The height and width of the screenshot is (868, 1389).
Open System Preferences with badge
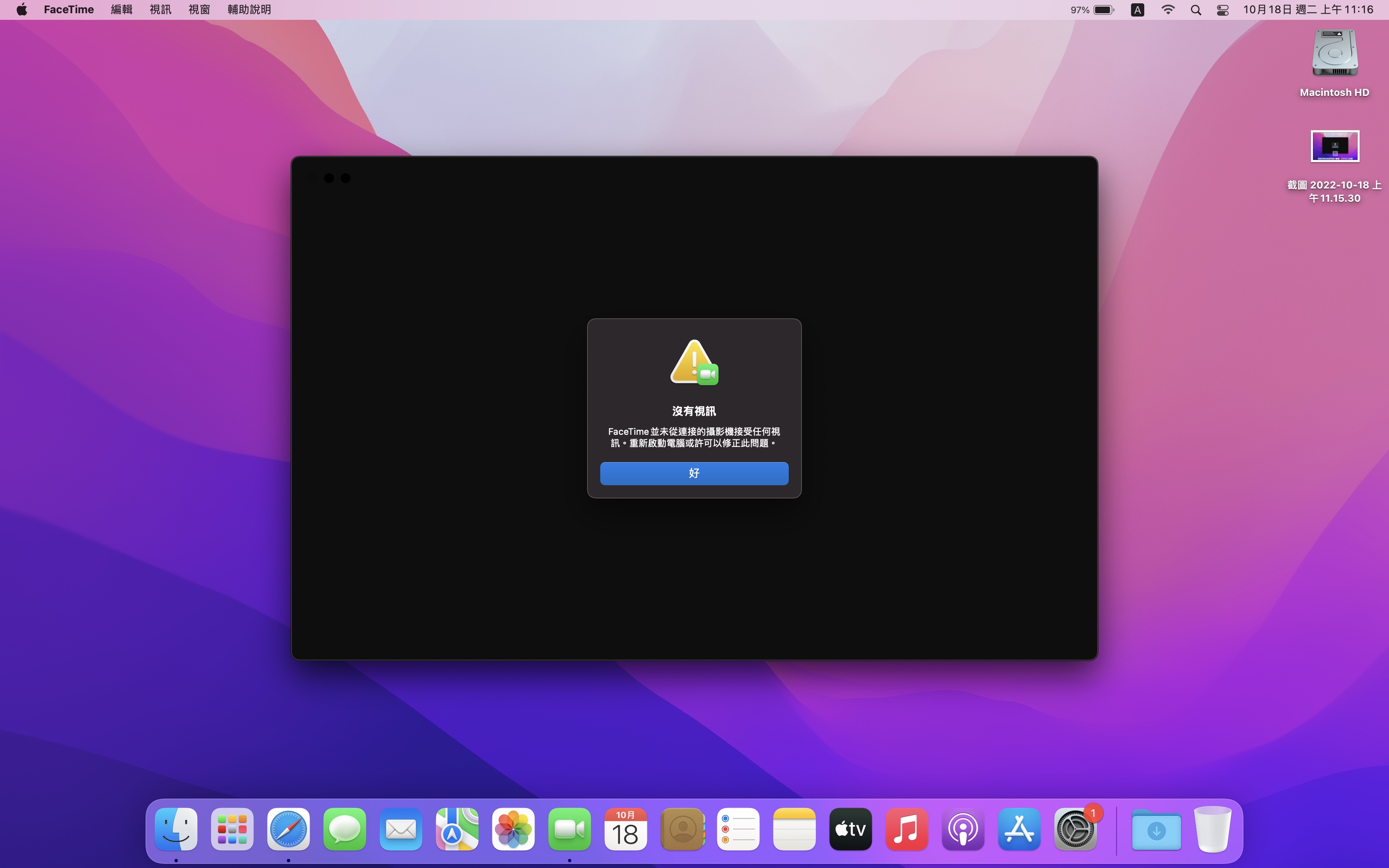1076,829
